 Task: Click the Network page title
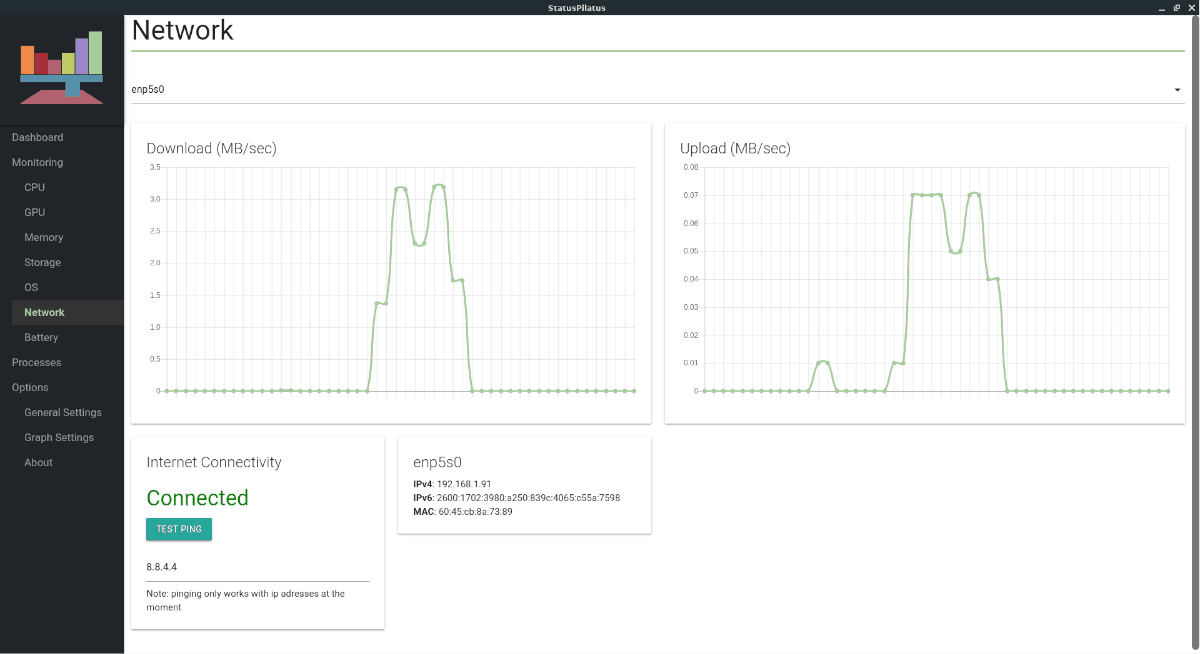click(x=182, y=30)
